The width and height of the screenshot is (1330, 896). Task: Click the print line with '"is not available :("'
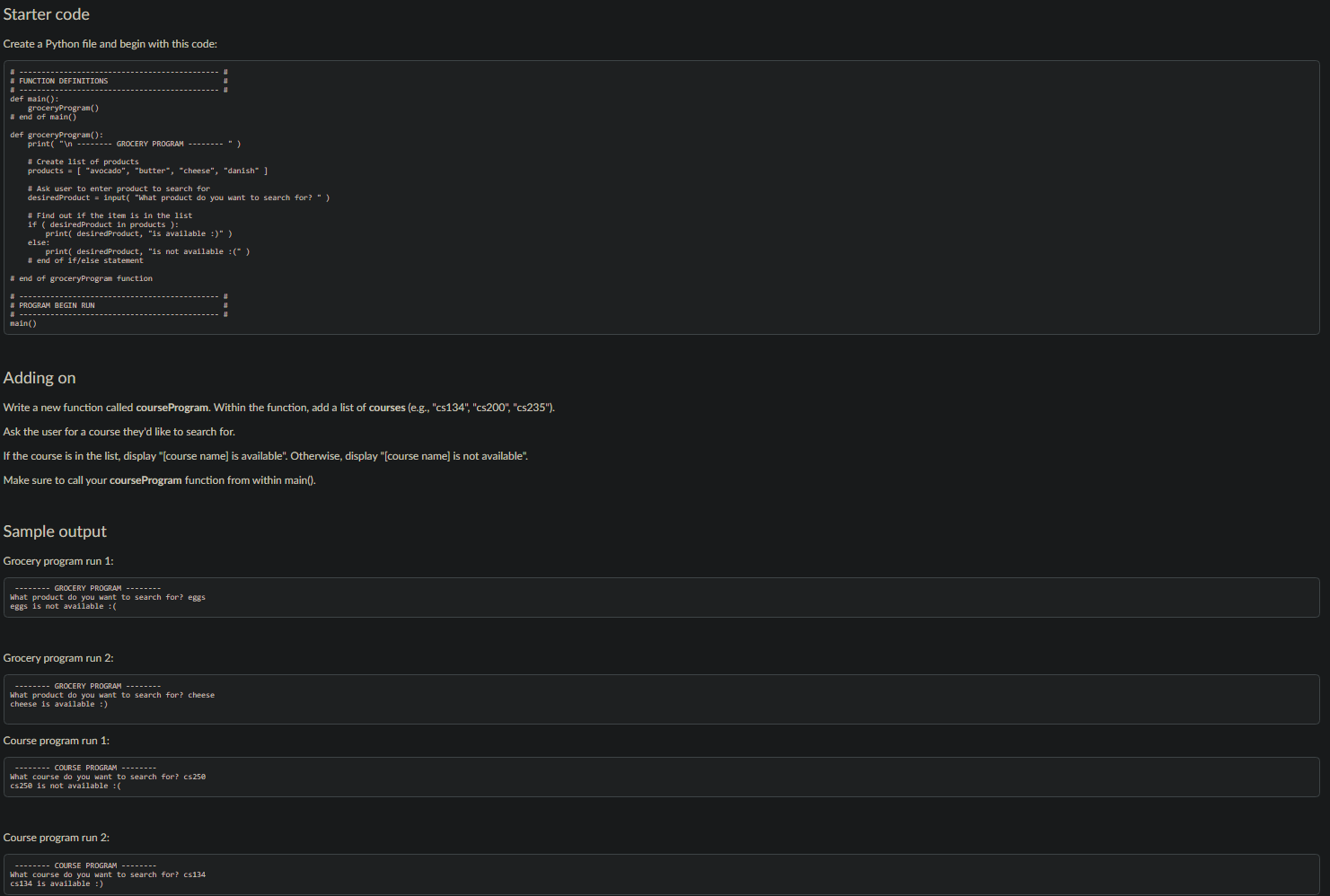pos(148,251)
